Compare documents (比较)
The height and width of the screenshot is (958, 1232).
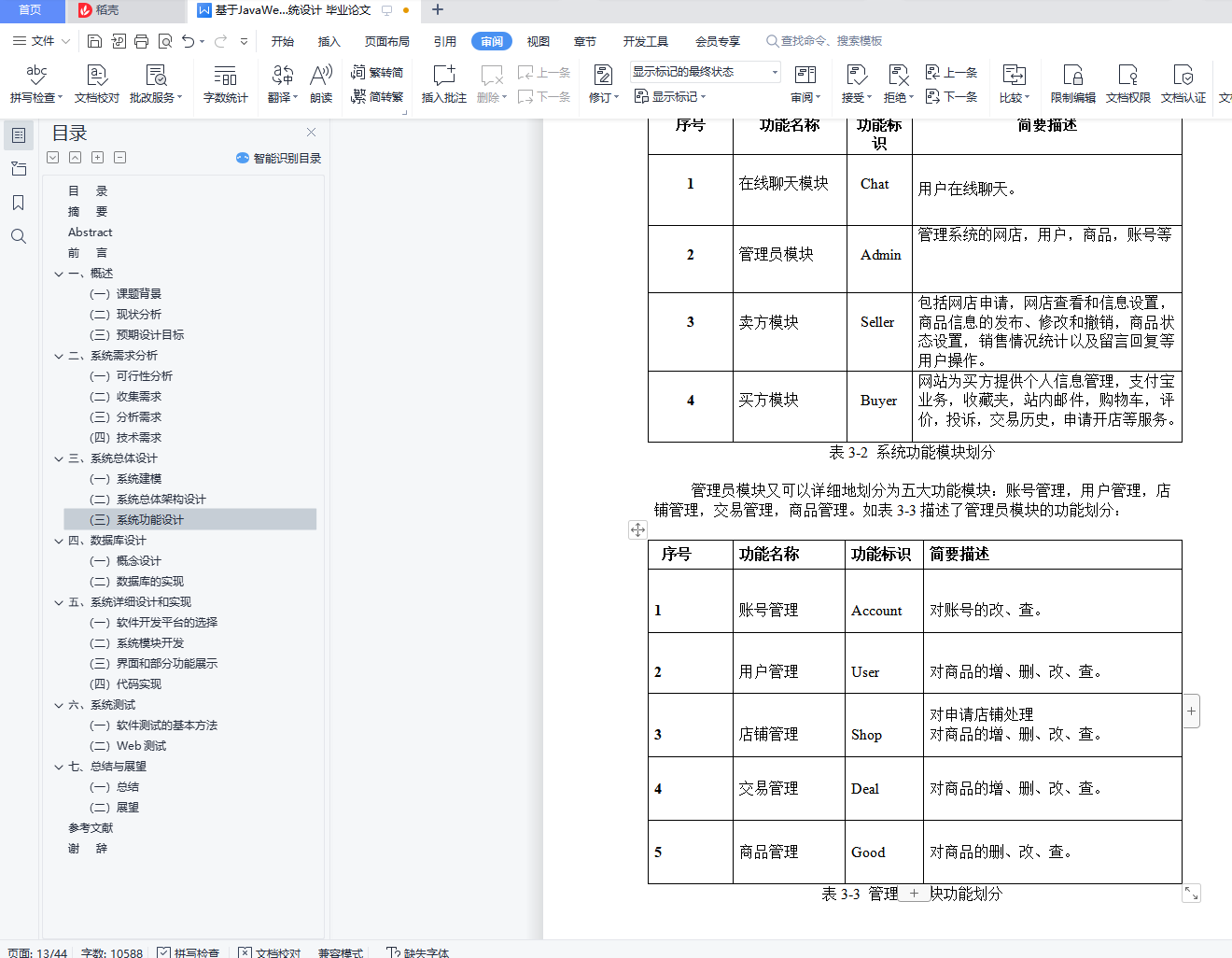pyautogui.click(x=1015, y=83)
